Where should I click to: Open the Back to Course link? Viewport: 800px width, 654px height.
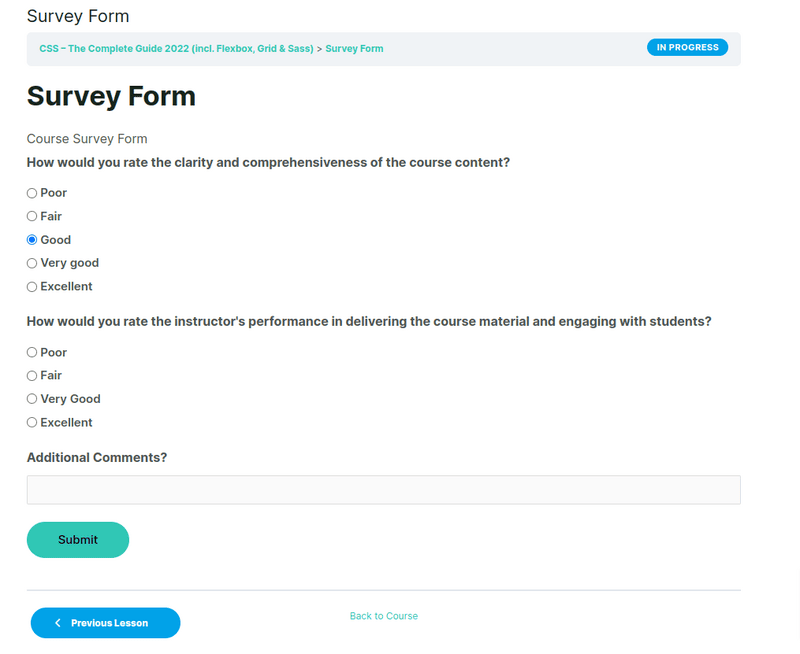(383, 616)
